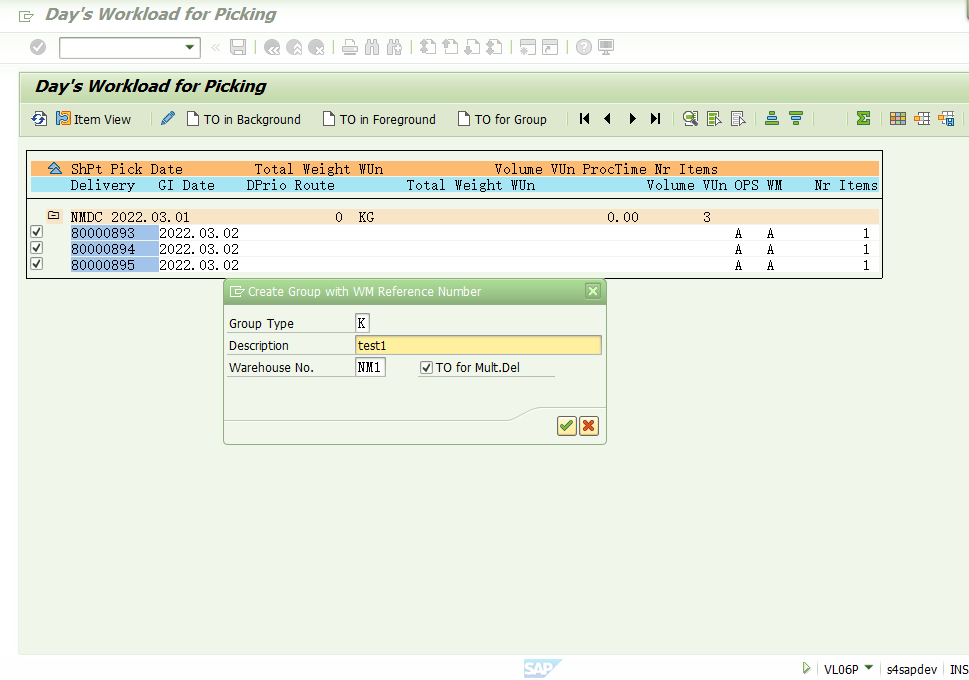Untick the checkbox for delivery 80000895
This screenshot has width=969, height=680.
pyautogui.click(x=36, y=264)
